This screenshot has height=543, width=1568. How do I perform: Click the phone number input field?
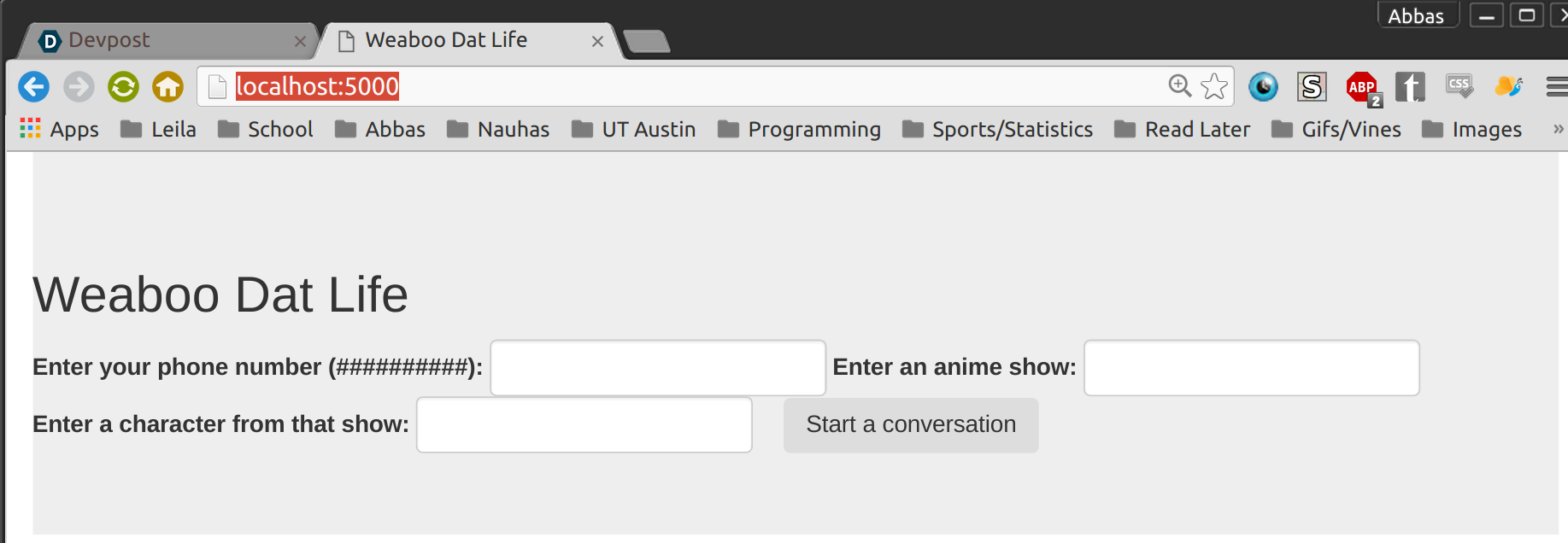point(658,368)
